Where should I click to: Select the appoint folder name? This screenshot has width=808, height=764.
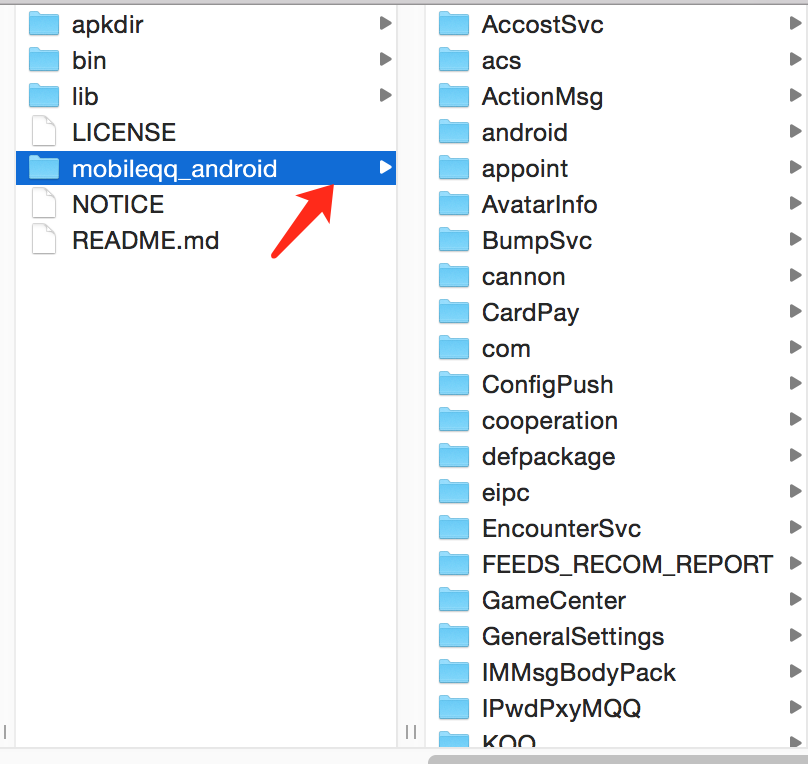point(525,169)
